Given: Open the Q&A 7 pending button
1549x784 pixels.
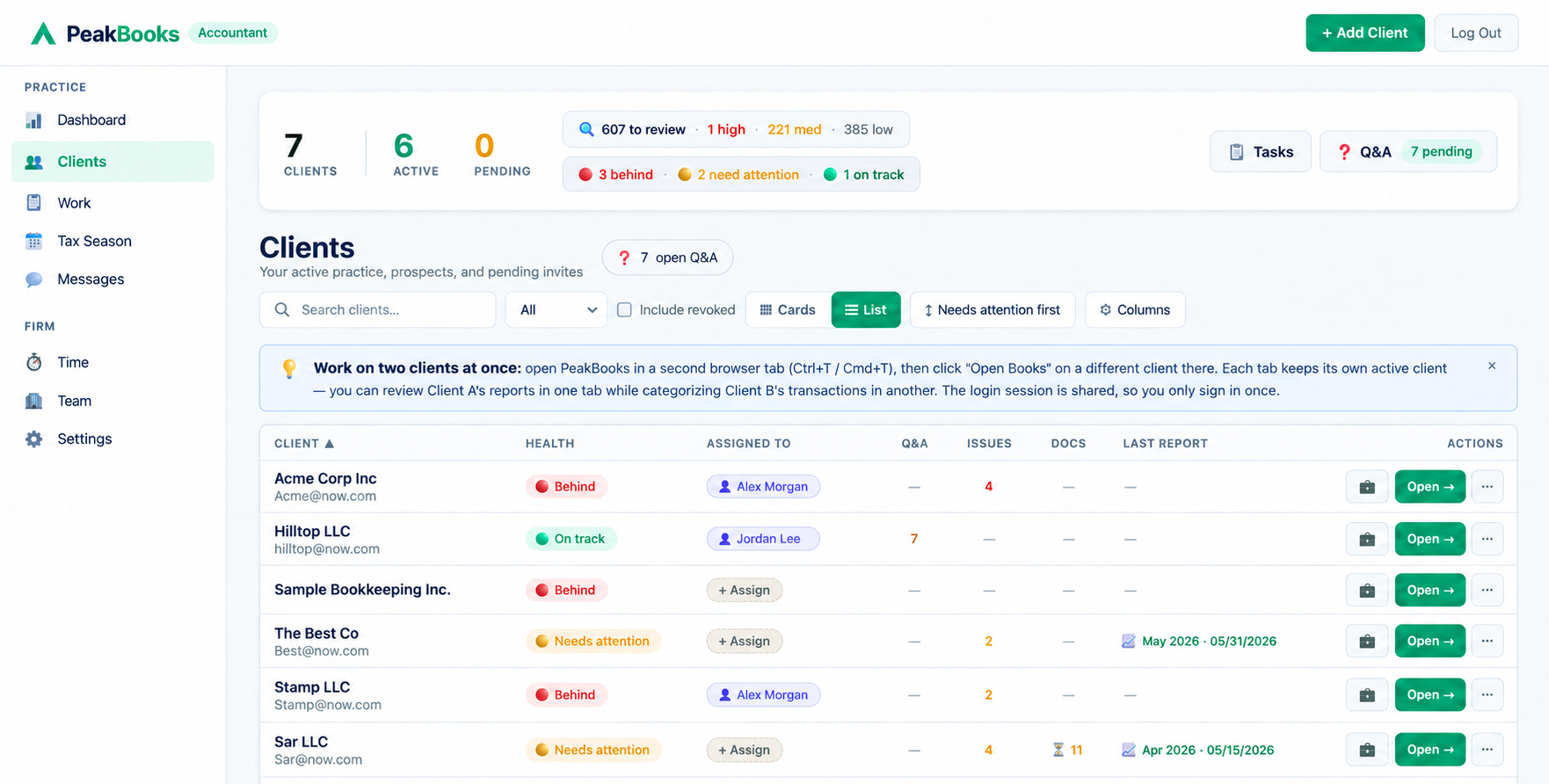Looking at the screenshot, I should [1407, 152].
